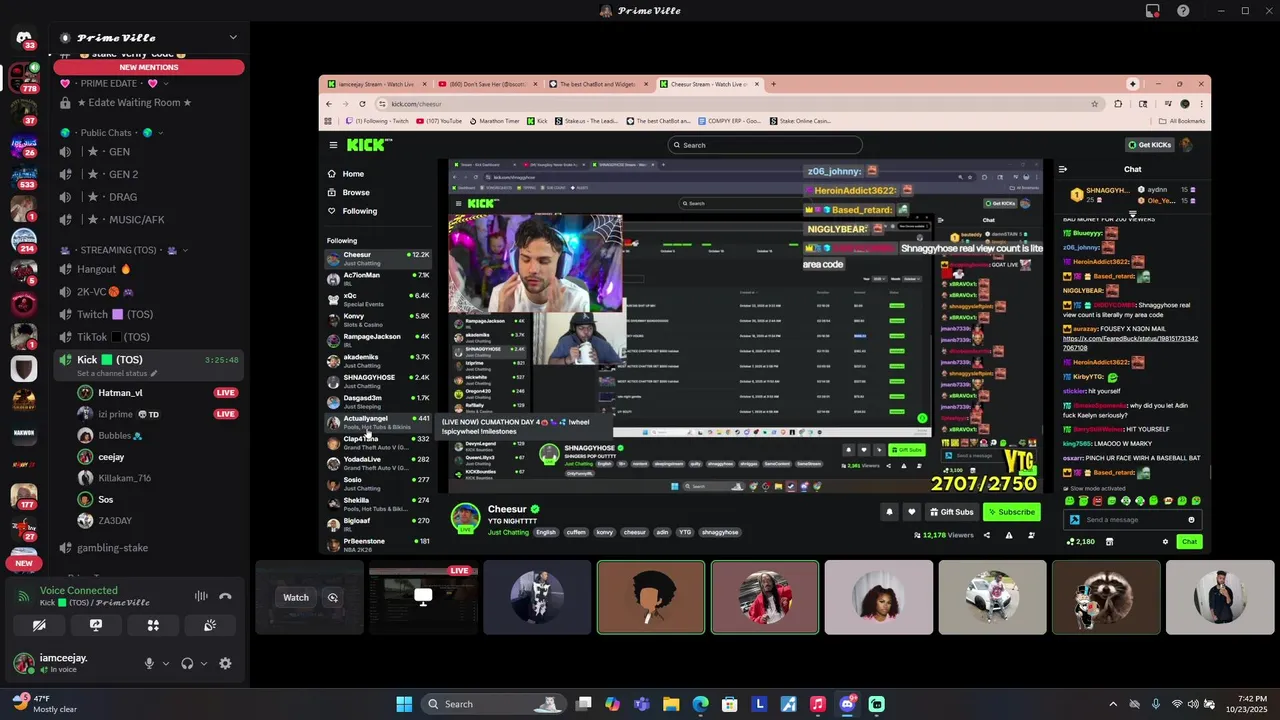This screenshot has height=720, width=1280.
Task: Click the Gift Subs button
Action: point(951,512)
